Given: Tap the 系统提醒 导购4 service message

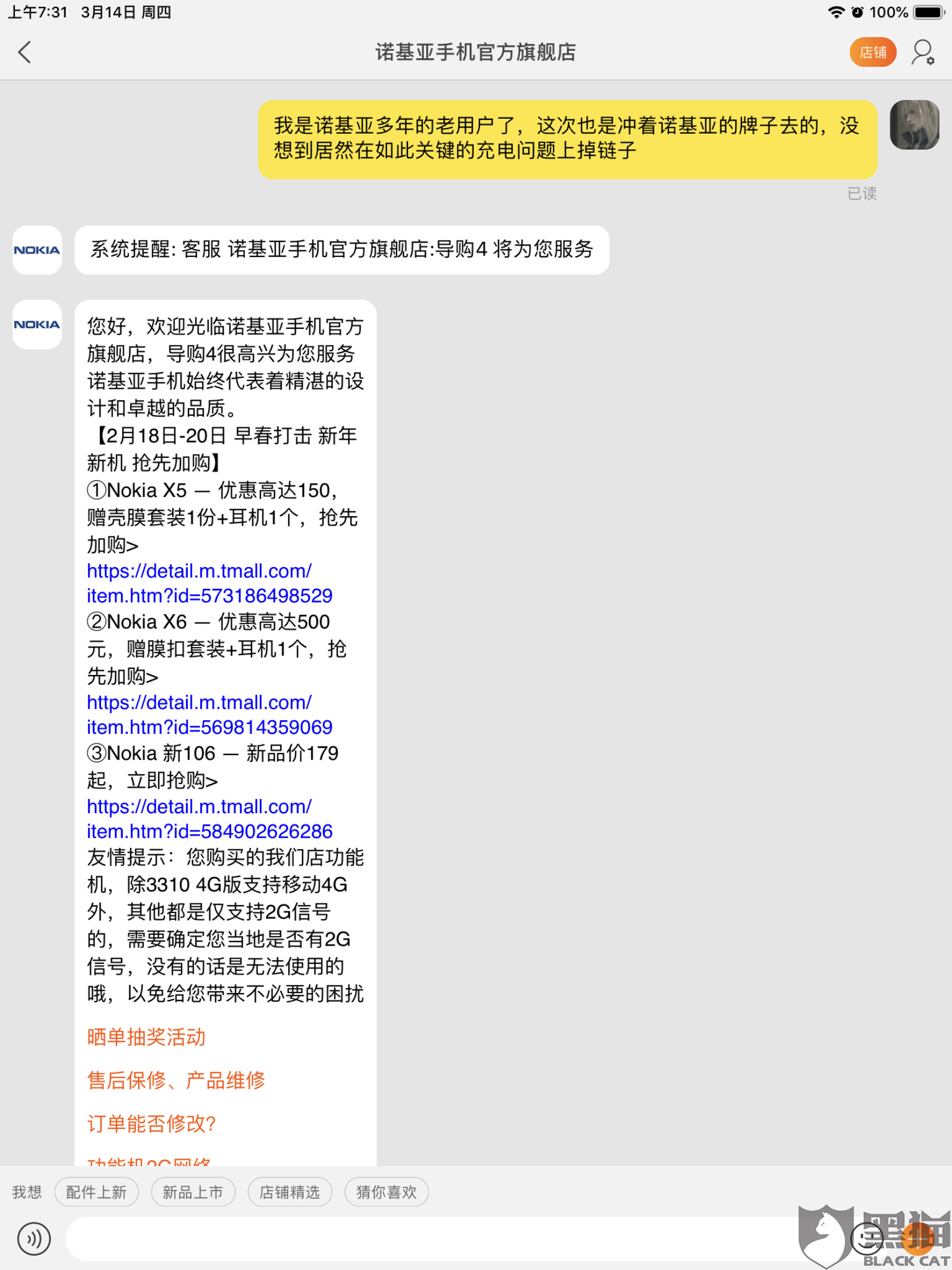Looking at the screenshot, I should 342,250.
